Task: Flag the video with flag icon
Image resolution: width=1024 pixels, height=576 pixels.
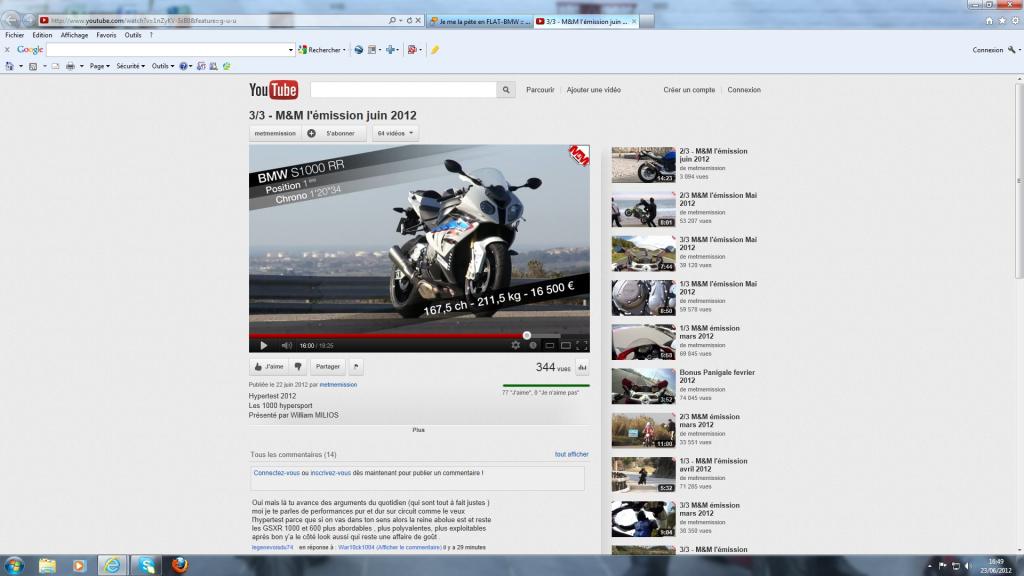Action: [356, 367]
